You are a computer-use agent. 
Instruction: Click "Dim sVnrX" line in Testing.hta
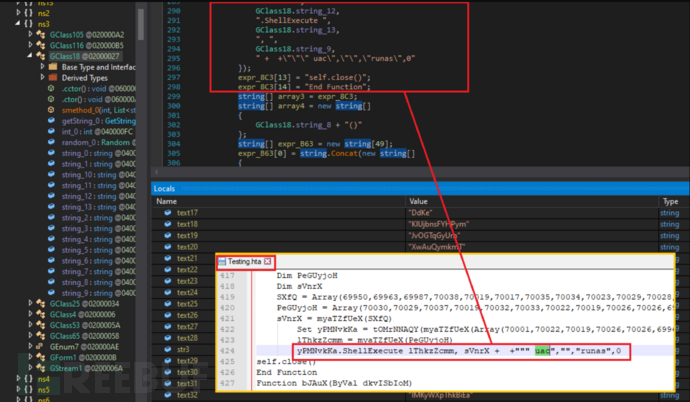[299, 286]
